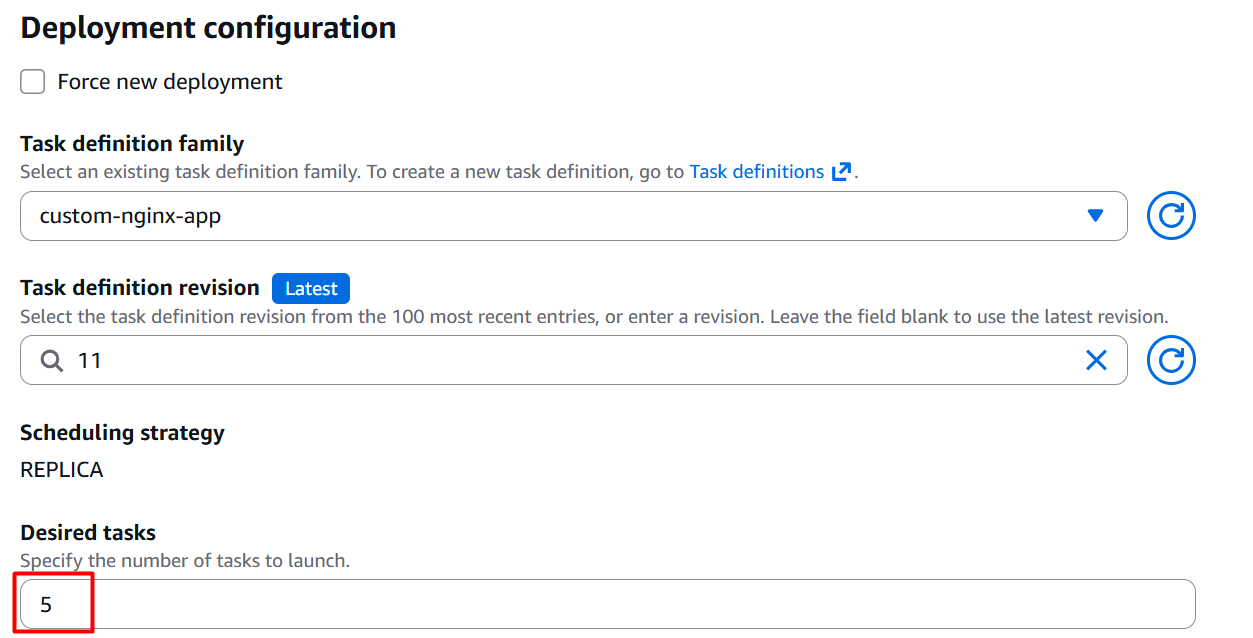Check the Force new deployment checkbox
This screenshot has height=638, width=1253.
(33, 82)
